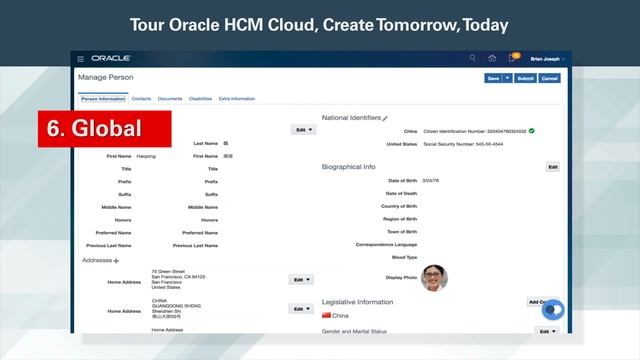Edit National Identifiers pencil icon
This screenshot has height=360, width=640.
coord(385,118)
